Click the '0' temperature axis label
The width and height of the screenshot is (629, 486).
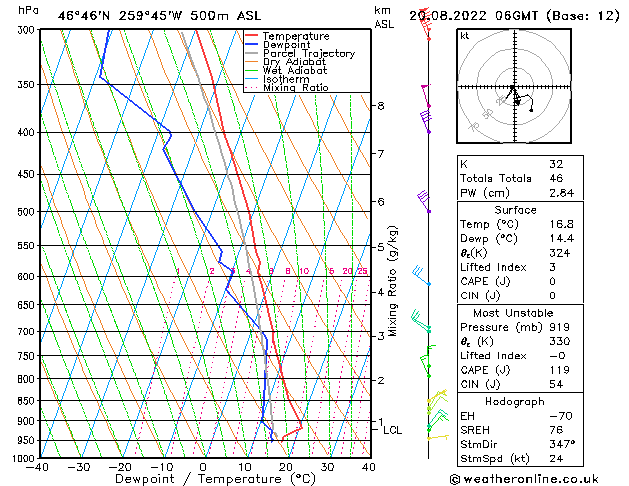(x=203, y=467)
